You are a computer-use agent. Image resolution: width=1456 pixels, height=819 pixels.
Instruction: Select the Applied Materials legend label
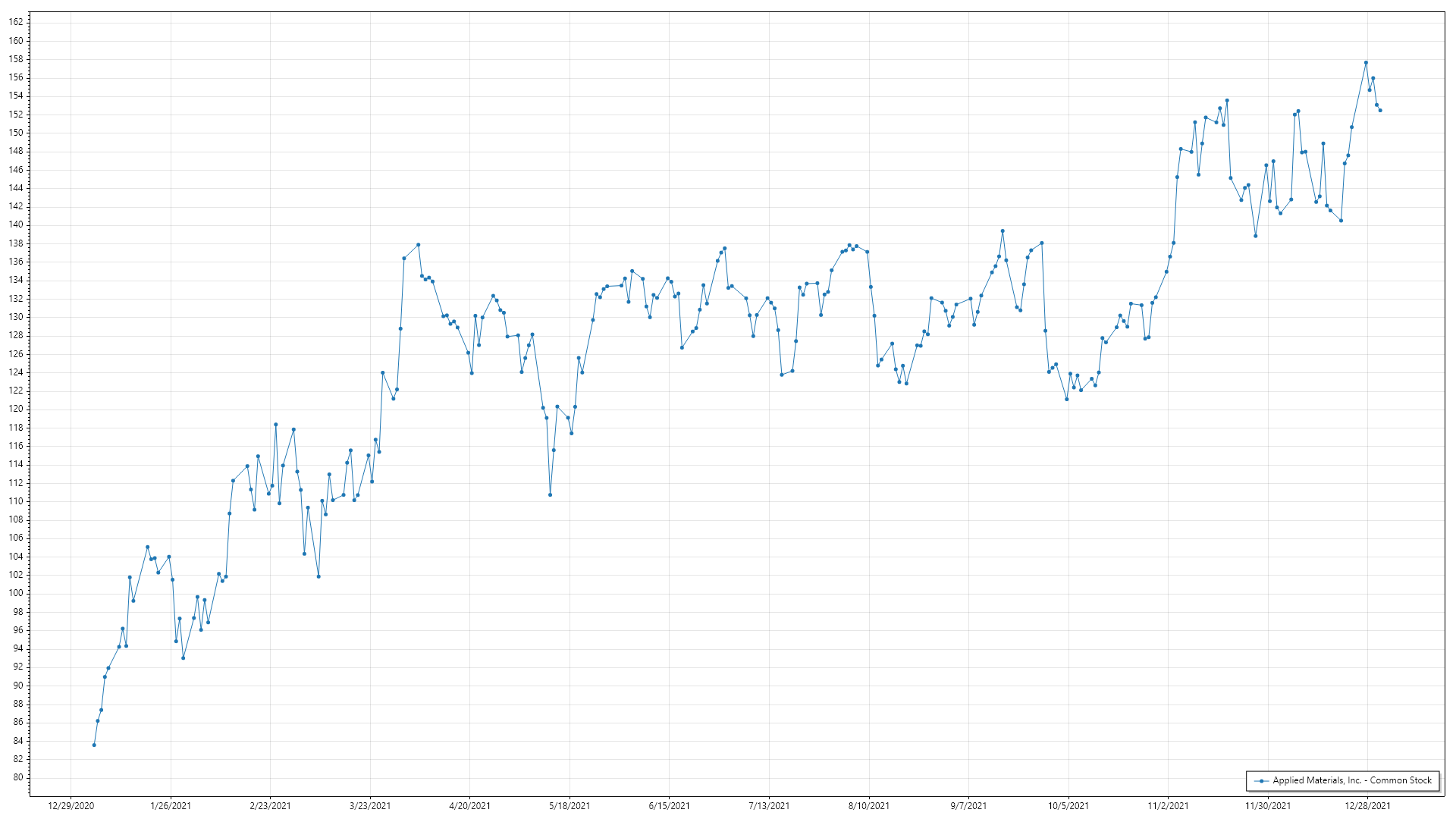(1351, 780)
